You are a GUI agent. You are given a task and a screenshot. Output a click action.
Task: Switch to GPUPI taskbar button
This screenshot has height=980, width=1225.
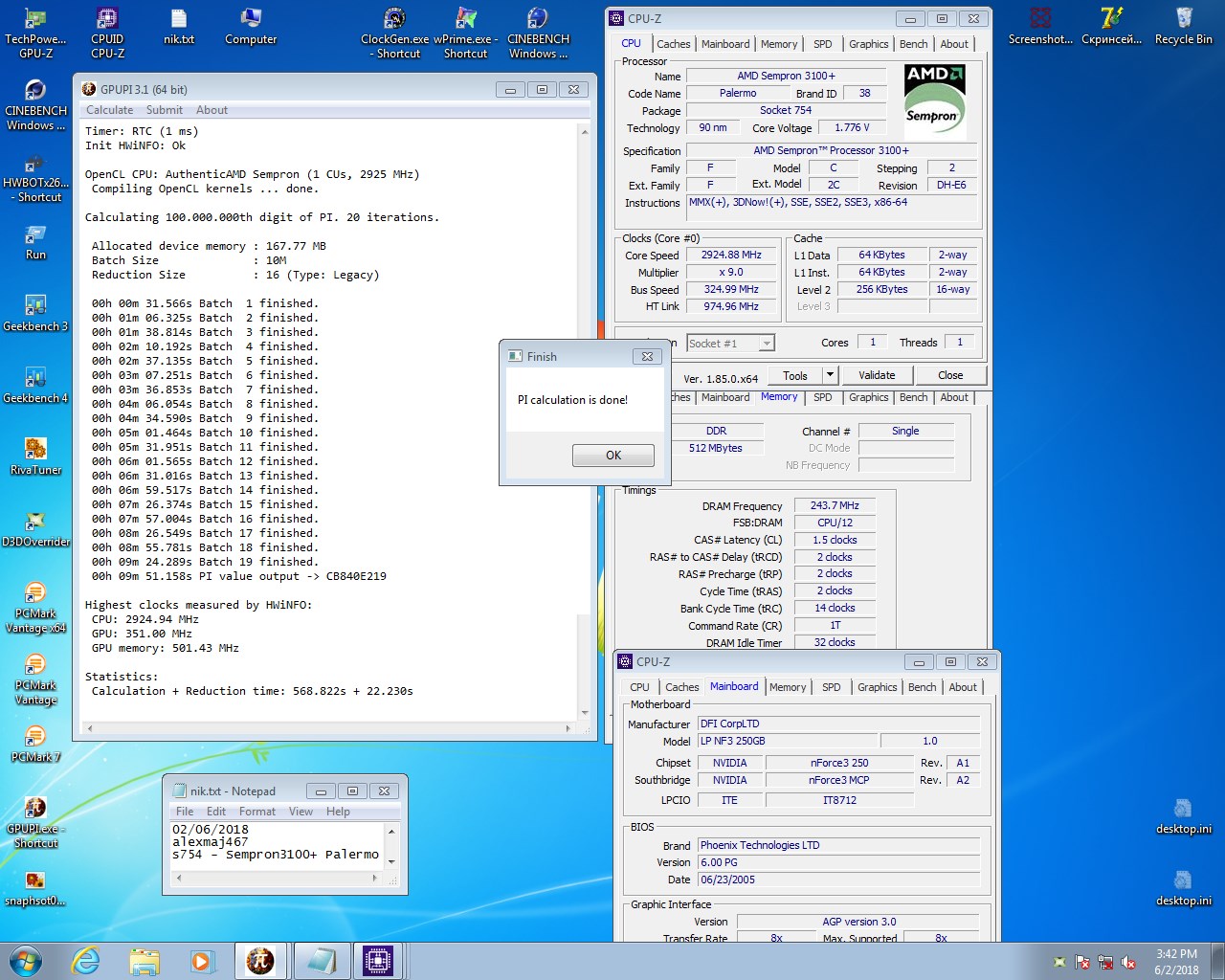(x=259, y=961)
